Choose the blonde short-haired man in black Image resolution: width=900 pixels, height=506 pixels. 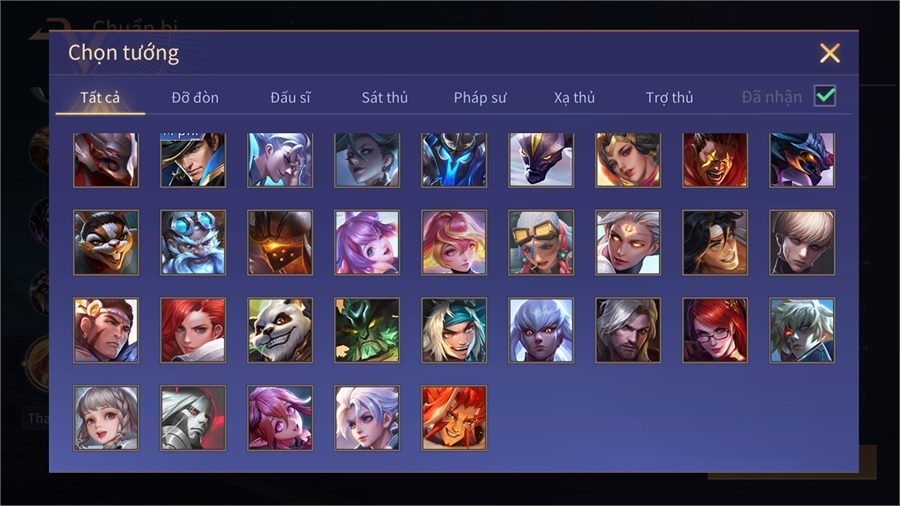tap(802, 242)
